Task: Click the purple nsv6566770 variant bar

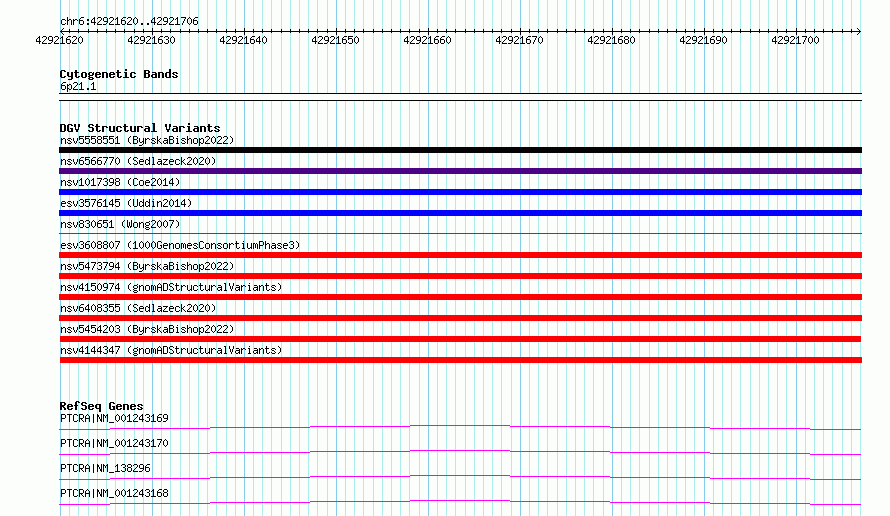Action: point(460,171)
